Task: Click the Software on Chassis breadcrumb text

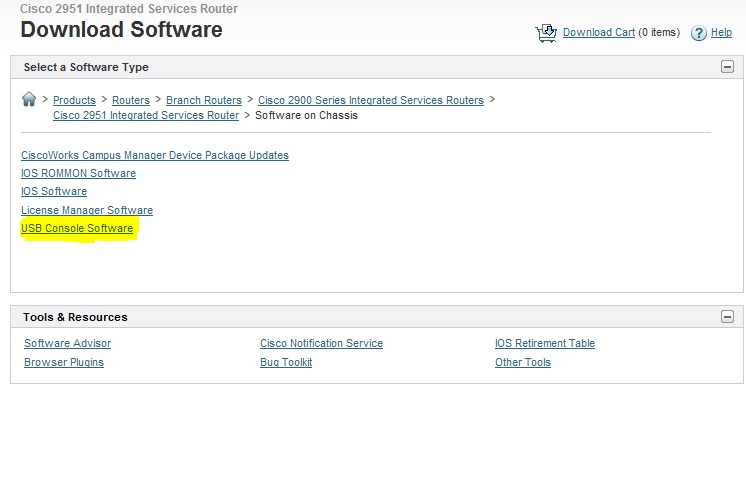Action: 306,116
